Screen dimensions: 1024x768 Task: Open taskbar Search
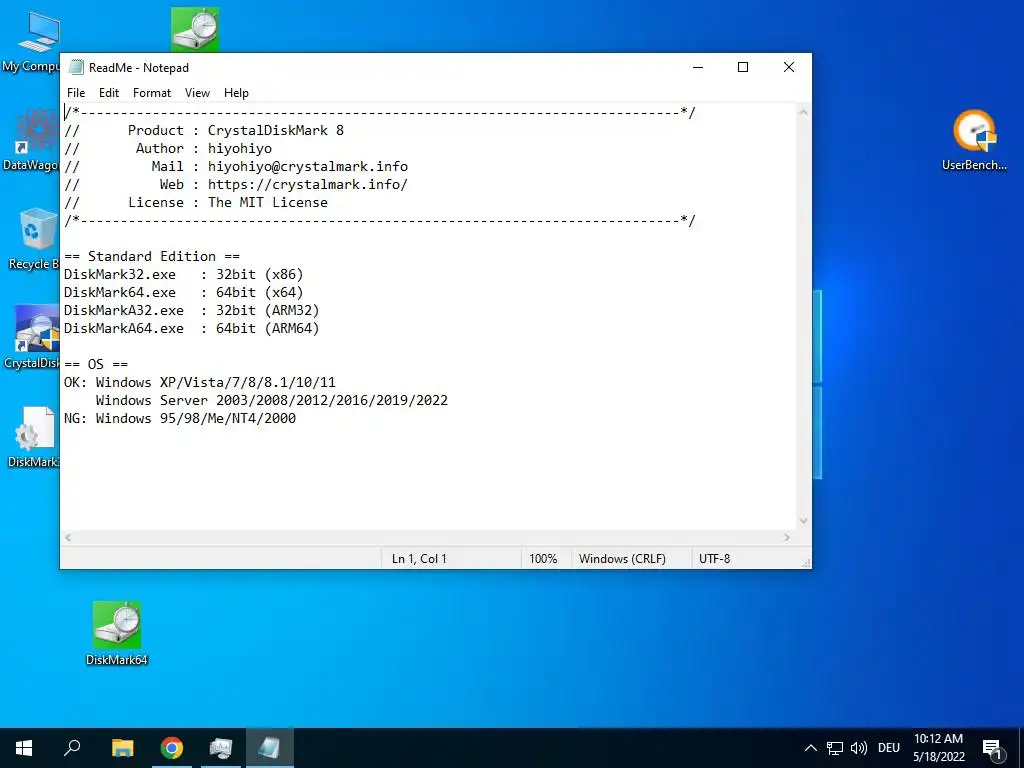point(72,748)
